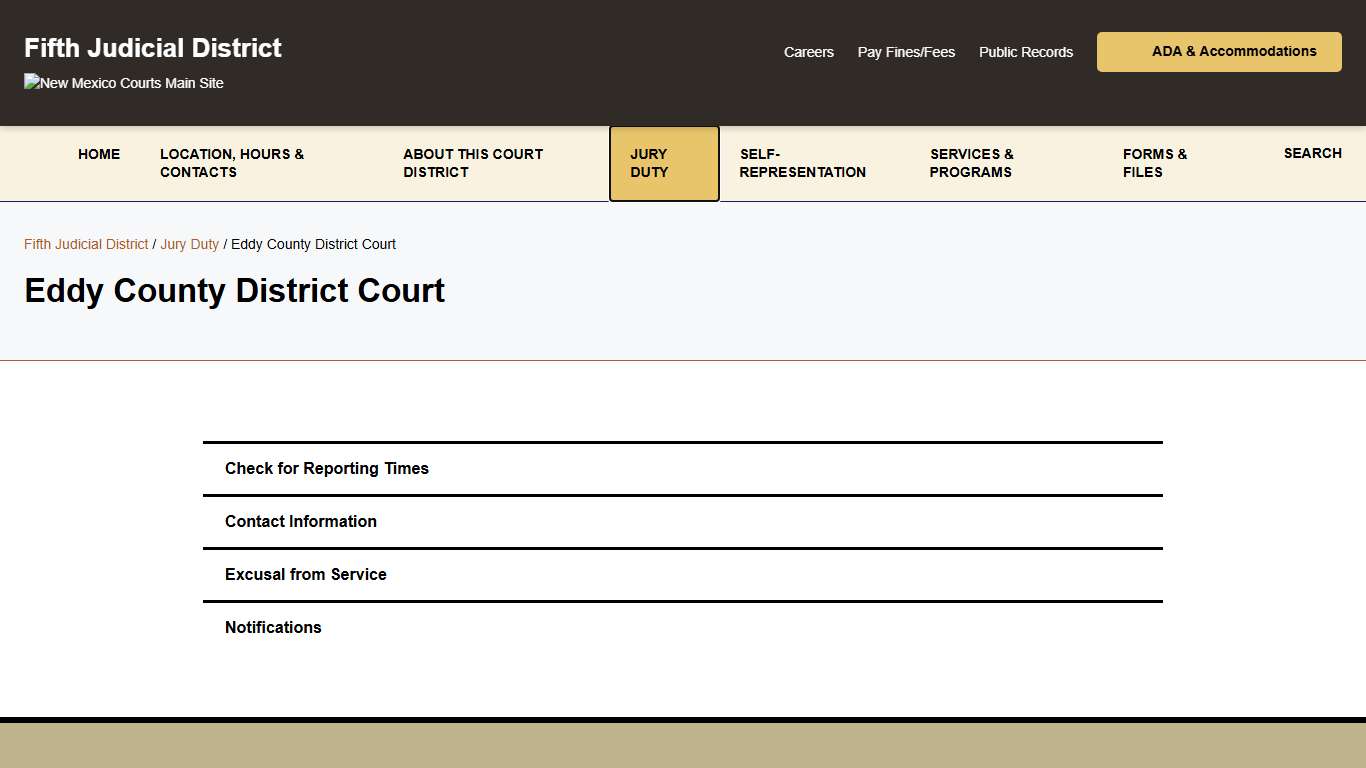Go to Pay Fines/Fees page
The image size is (1366, 768).
(905, 52)
